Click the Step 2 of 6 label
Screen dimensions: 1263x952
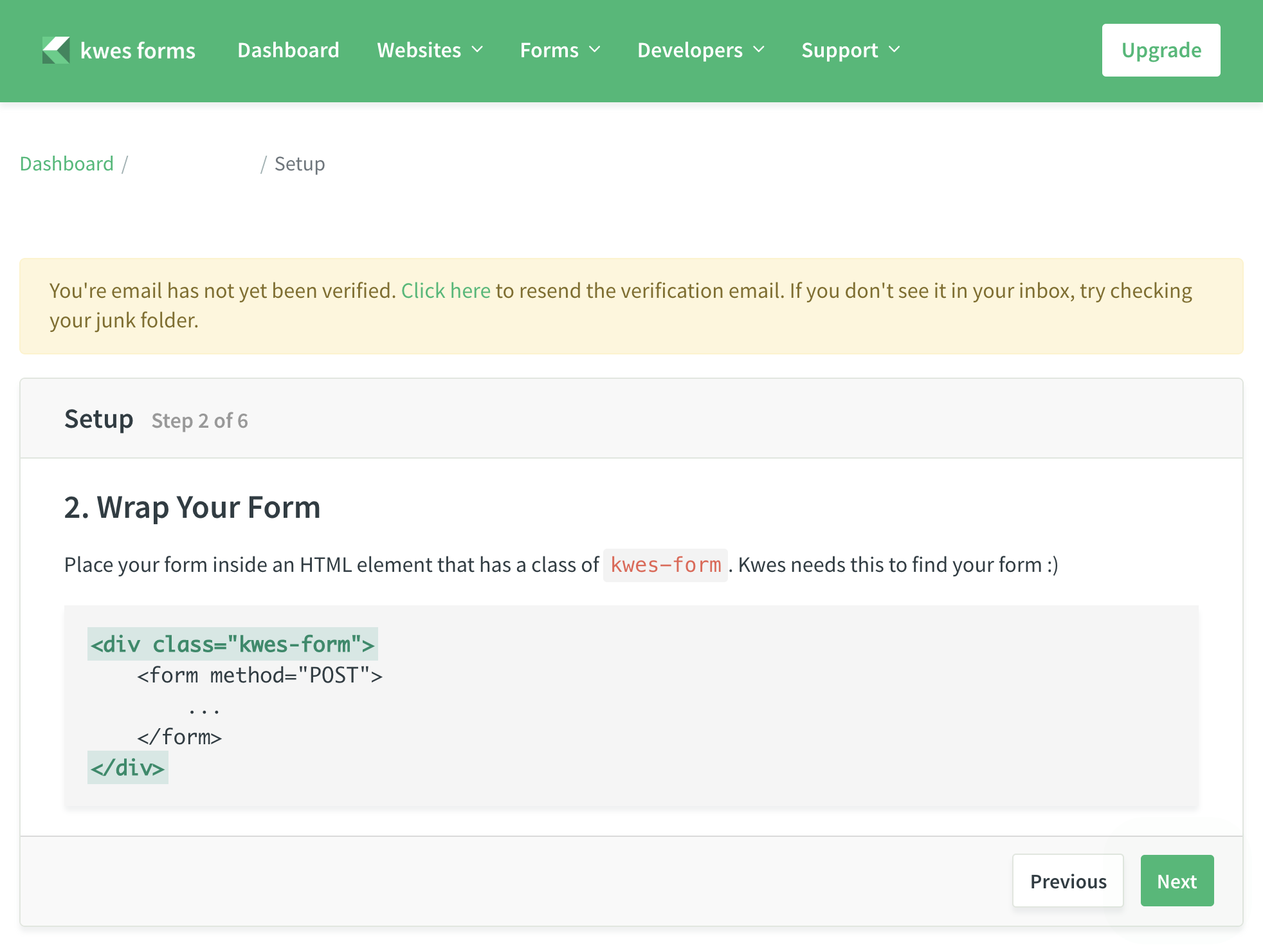pyautogui.click(x=199, y=421)
